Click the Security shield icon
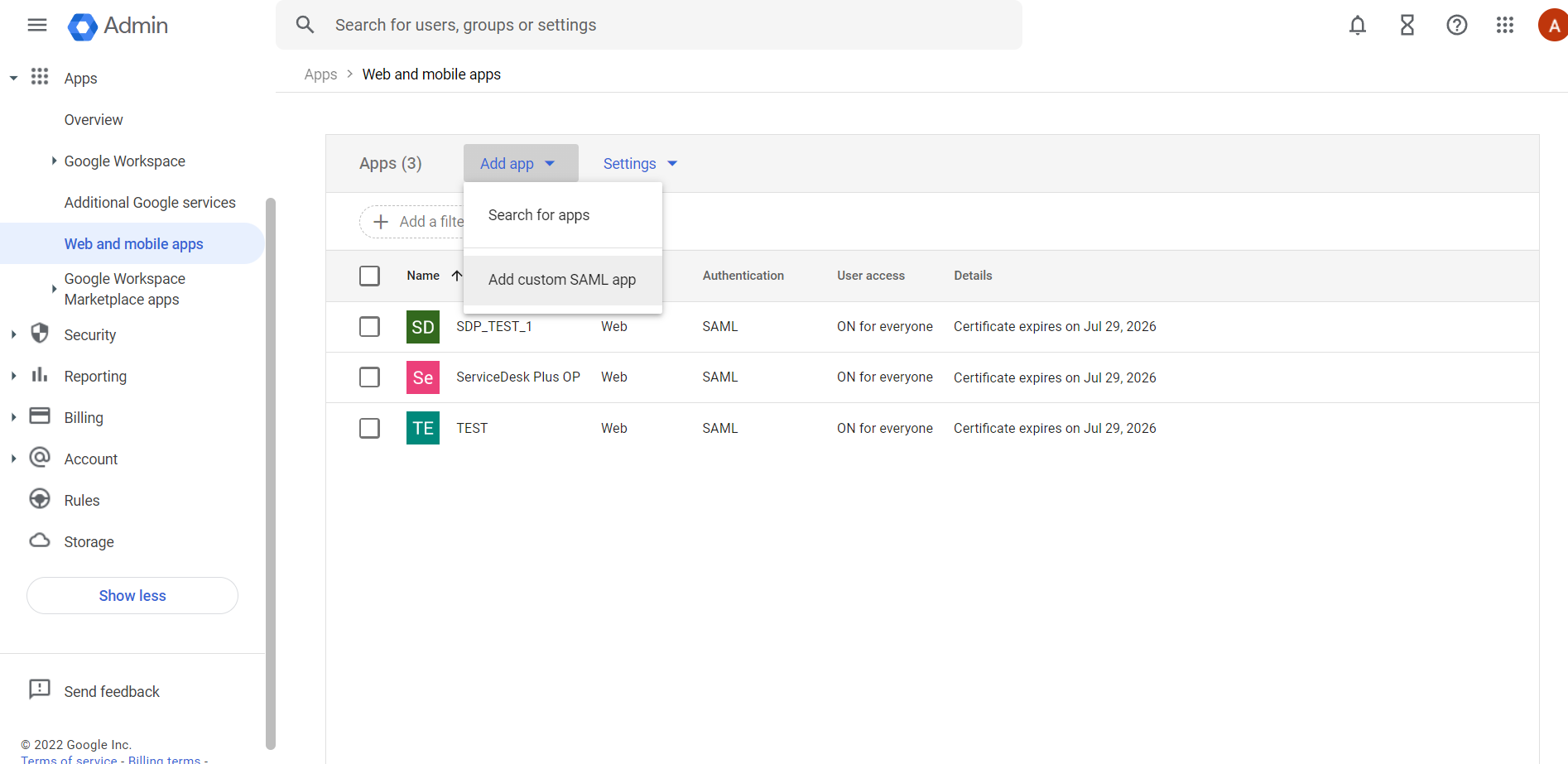The image size is (1568, 764). 40,334
